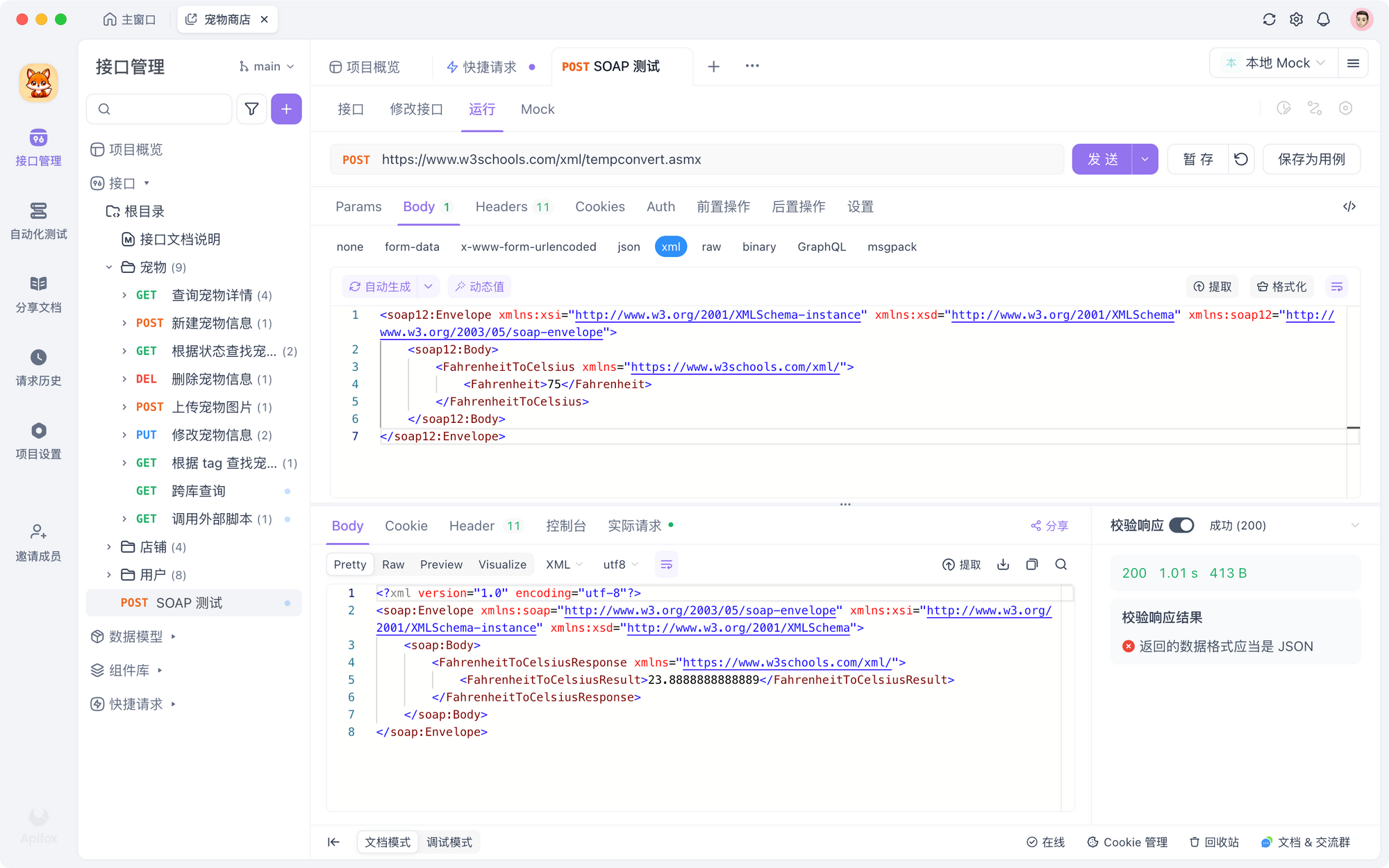Image resolution: width=1389 pixels, height=868 pixels.
Task: Expand the 宠物 folder in sidebar
Action: (108, 267)
